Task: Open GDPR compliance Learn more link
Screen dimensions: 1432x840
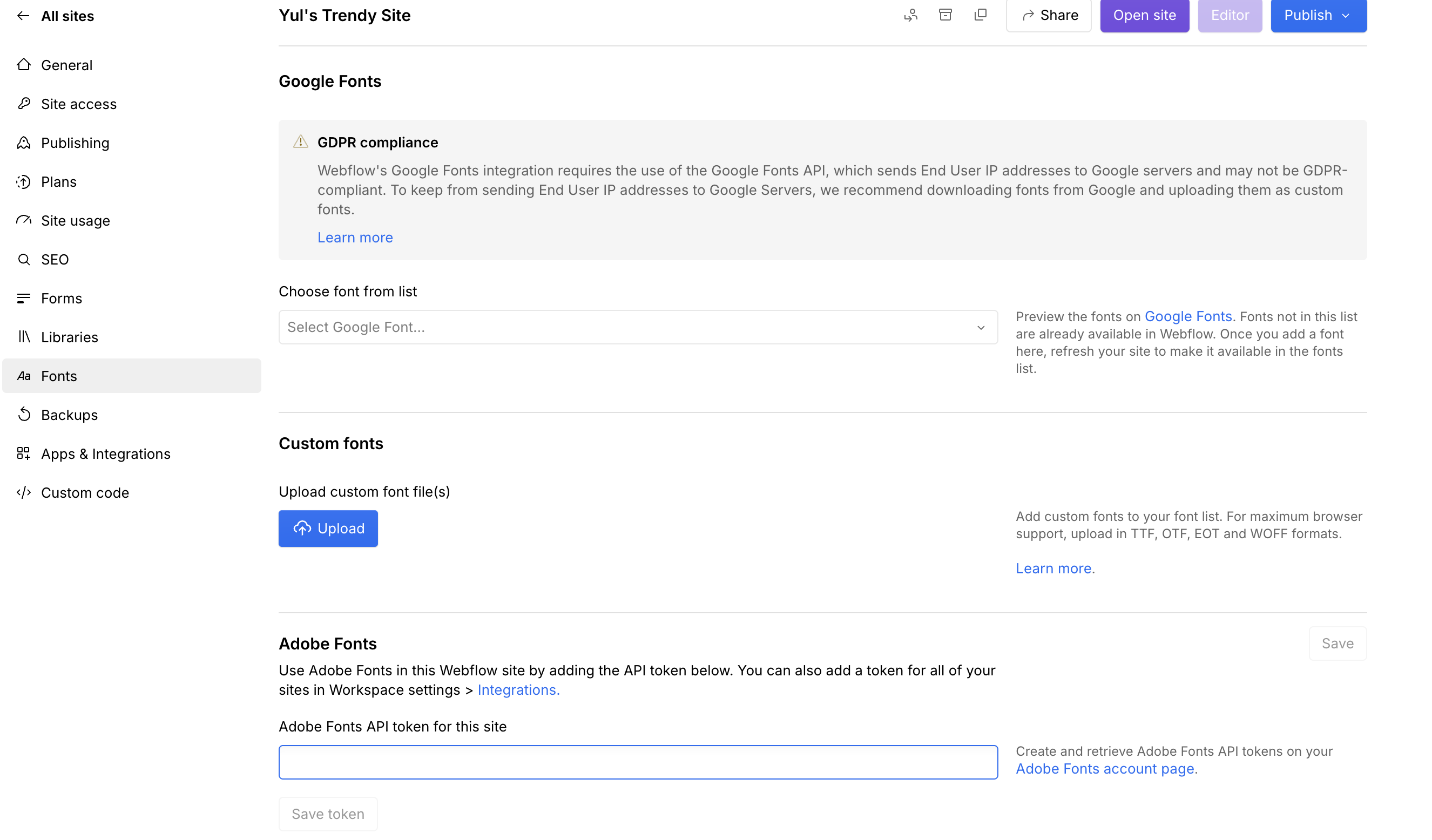Action: 355,238
